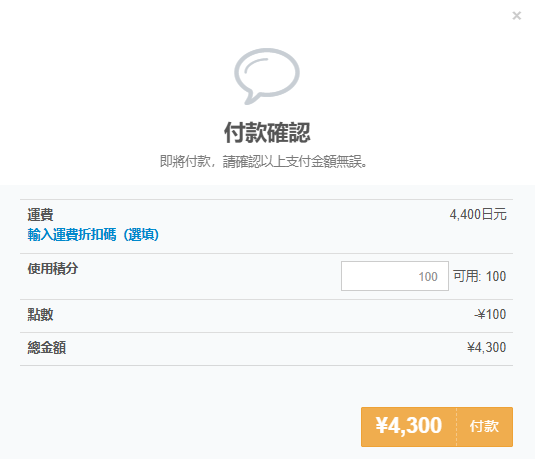This screenshot has width=535, height=459.
Task: Select the 點數 row label
Action: coord(40,314)
